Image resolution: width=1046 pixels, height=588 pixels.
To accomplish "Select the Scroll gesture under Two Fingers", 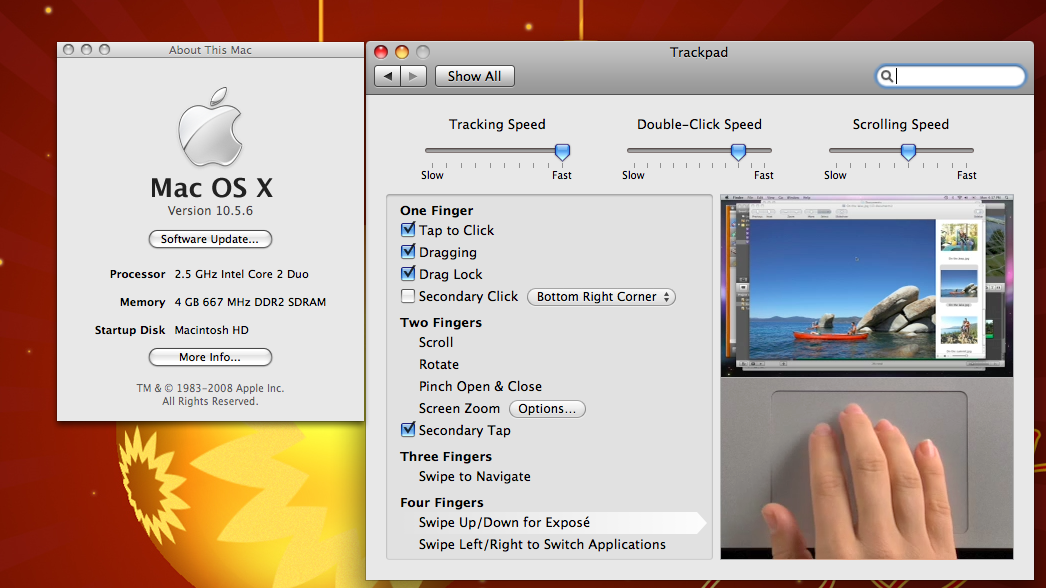I will coord(436,342).
